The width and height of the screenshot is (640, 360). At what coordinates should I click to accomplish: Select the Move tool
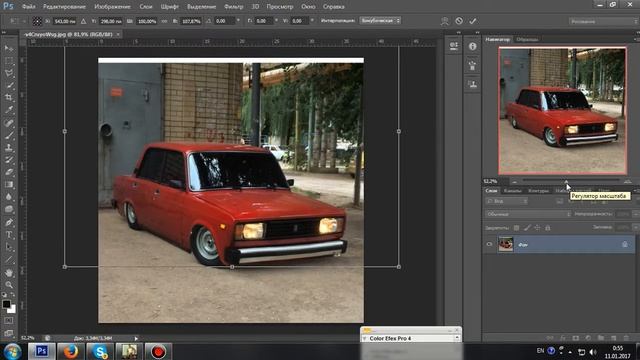[9, 48]
